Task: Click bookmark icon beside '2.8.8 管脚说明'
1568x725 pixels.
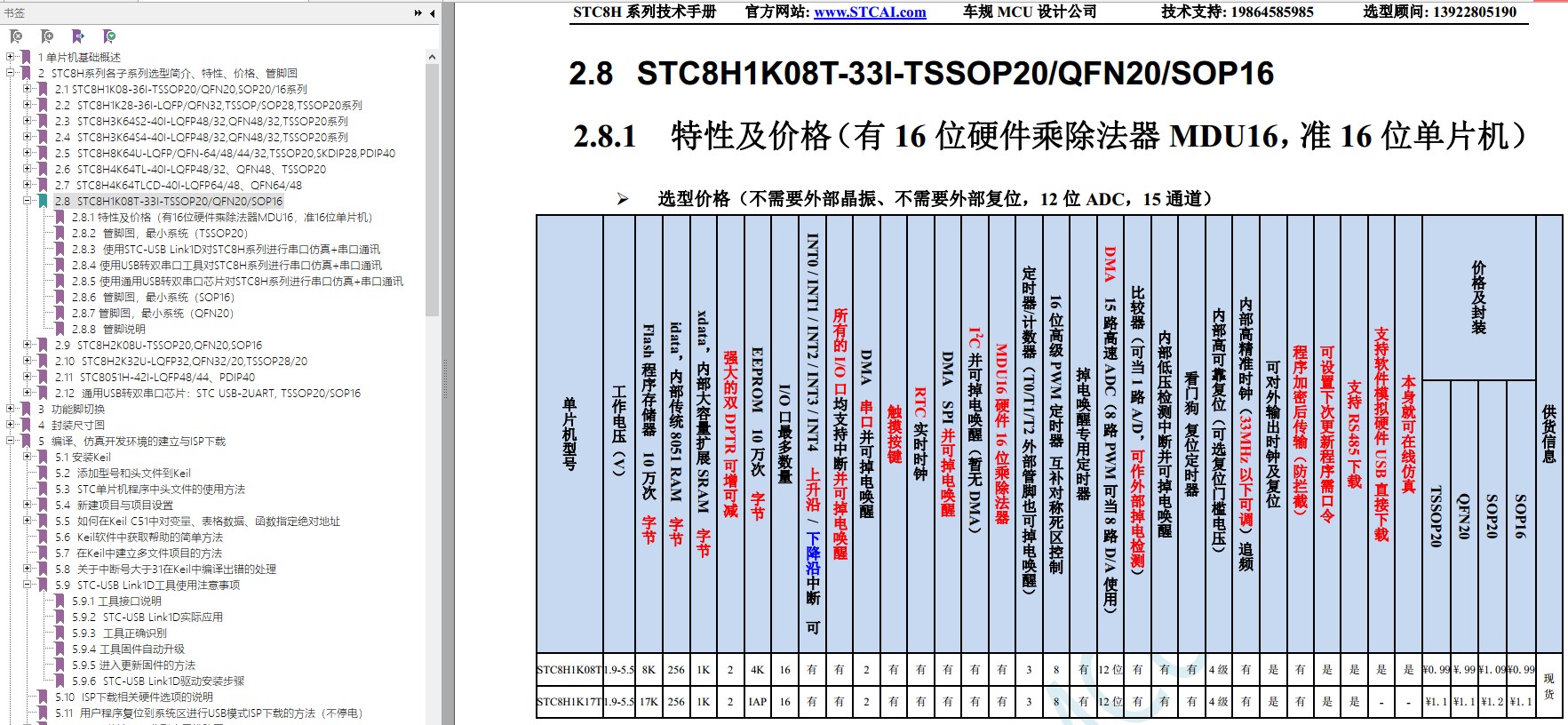Action: pos(60,329)
